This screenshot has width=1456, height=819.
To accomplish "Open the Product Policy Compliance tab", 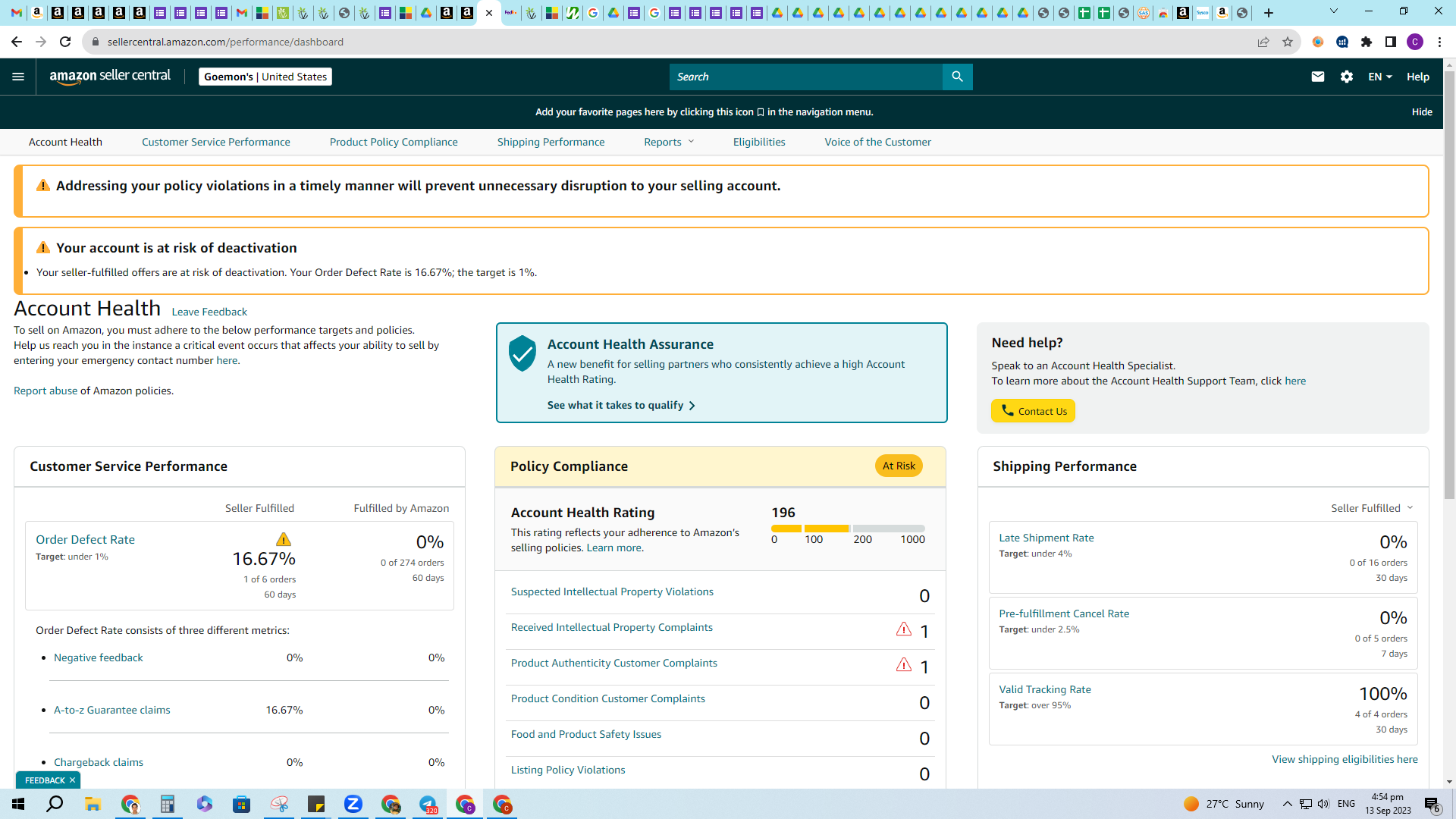I will 394,142.
